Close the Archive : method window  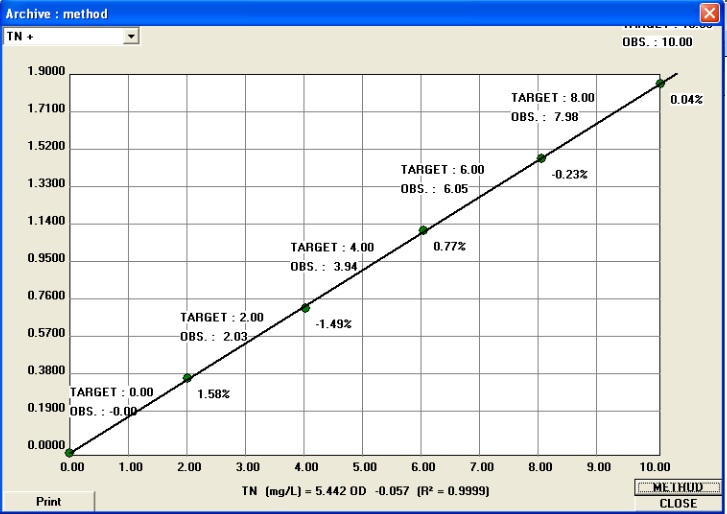709,13
